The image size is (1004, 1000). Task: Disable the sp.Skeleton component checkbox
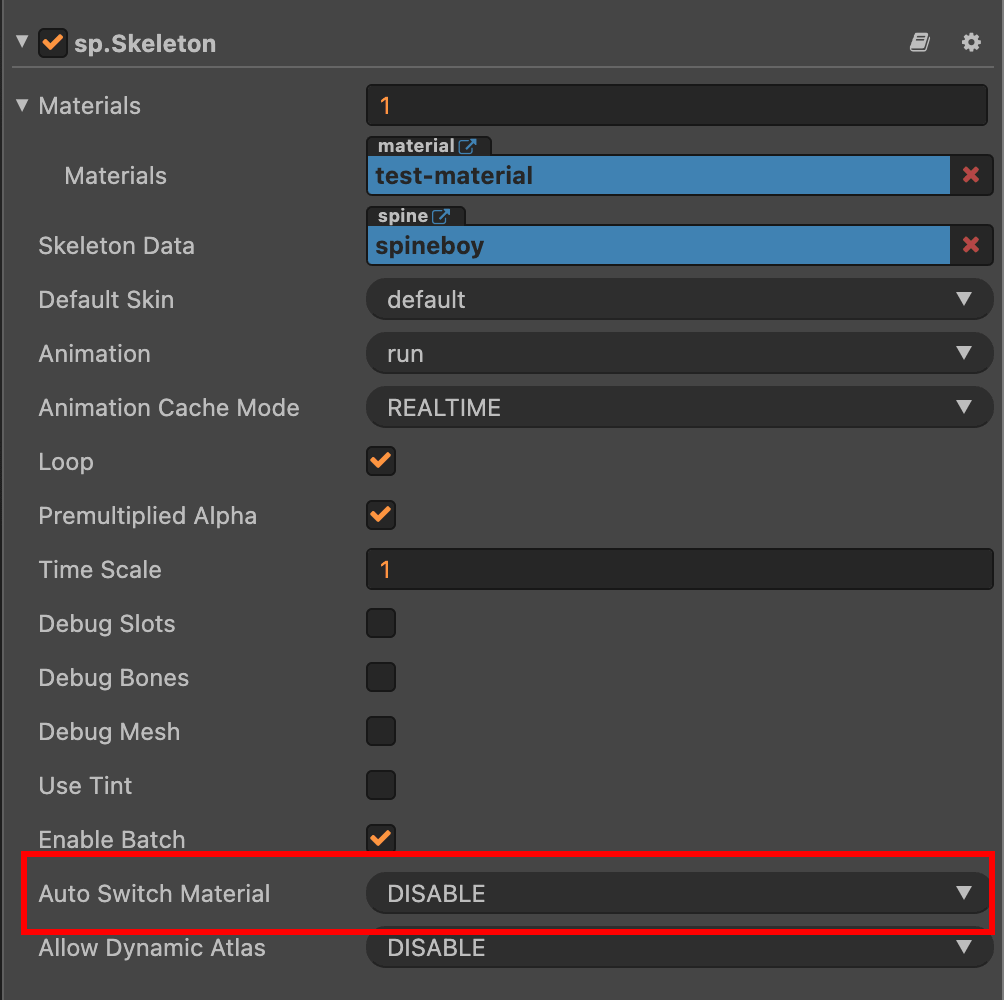coord(53,43)
